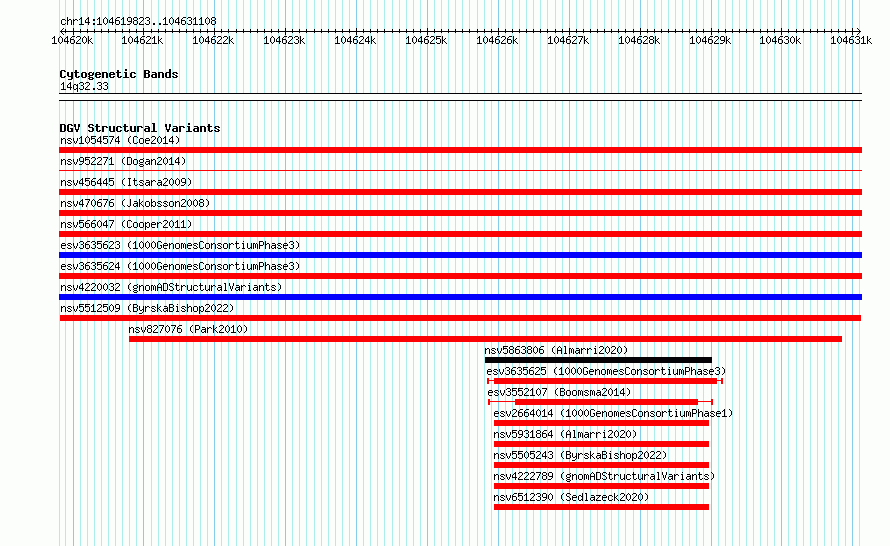The width and height of the screenshot is (890, 546).
Task: Select the nsv5931864 (Almarri2020) label
Action: (565, 434)
